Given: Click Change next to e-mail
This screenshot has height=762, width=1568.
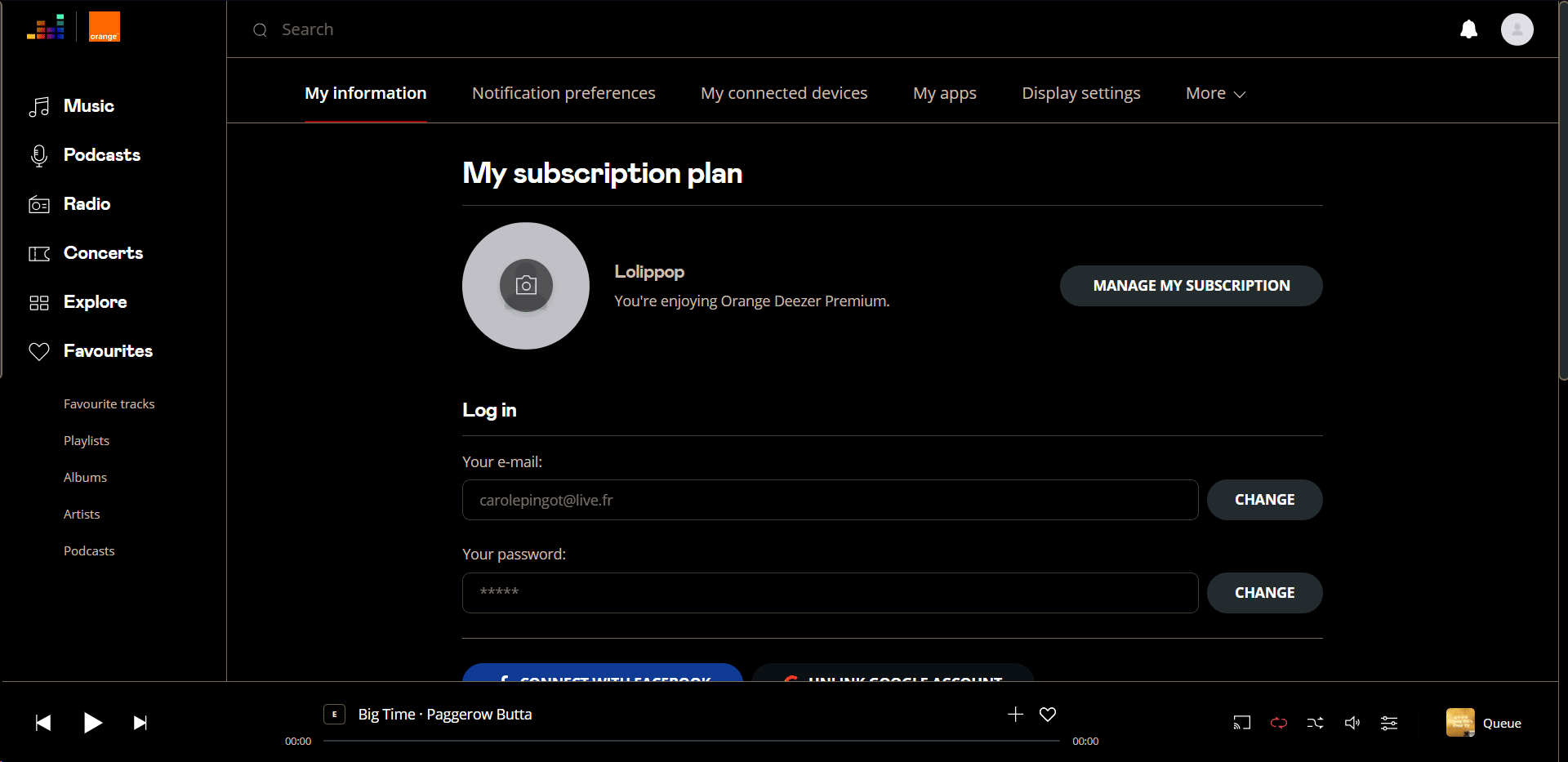Looking at the screenshot, I should click(1265, 500).
